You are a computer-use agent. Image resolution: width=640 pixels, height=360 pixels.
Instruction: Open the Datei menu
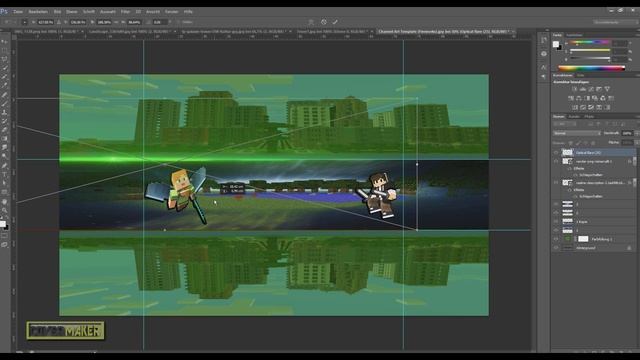tap(18, 11)
